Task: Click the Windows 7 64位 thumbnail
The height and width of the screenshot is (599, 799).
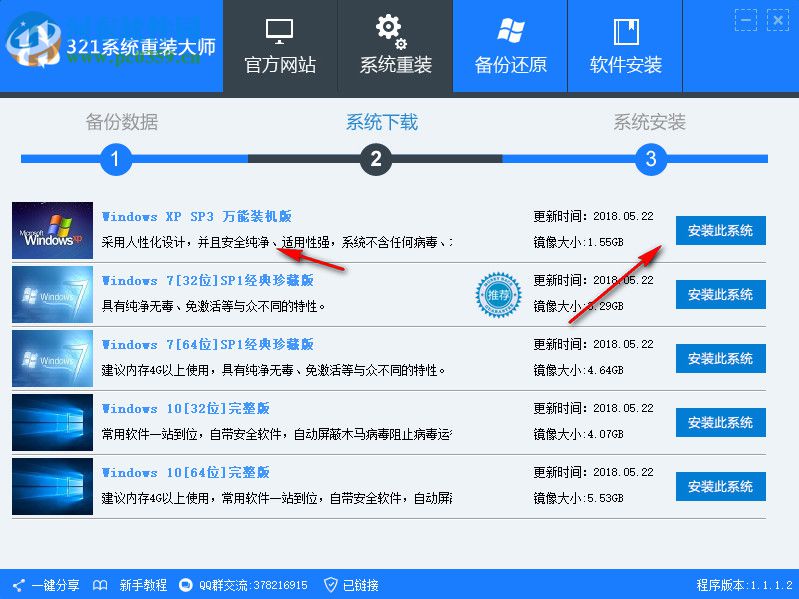Action: coord(52,359)
